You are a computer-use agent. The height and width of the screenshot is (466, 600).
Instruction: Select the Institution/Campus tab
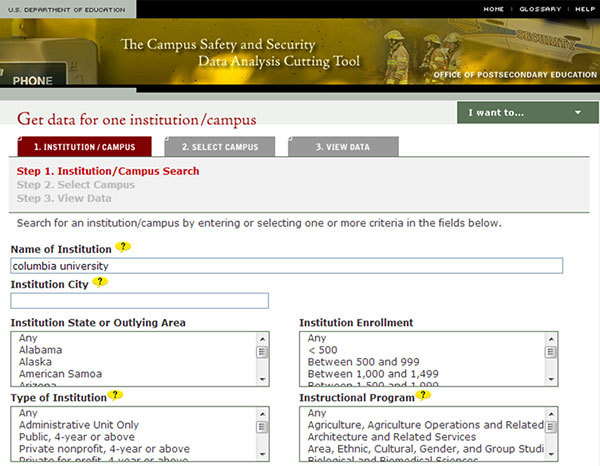(x=84, y=147)
